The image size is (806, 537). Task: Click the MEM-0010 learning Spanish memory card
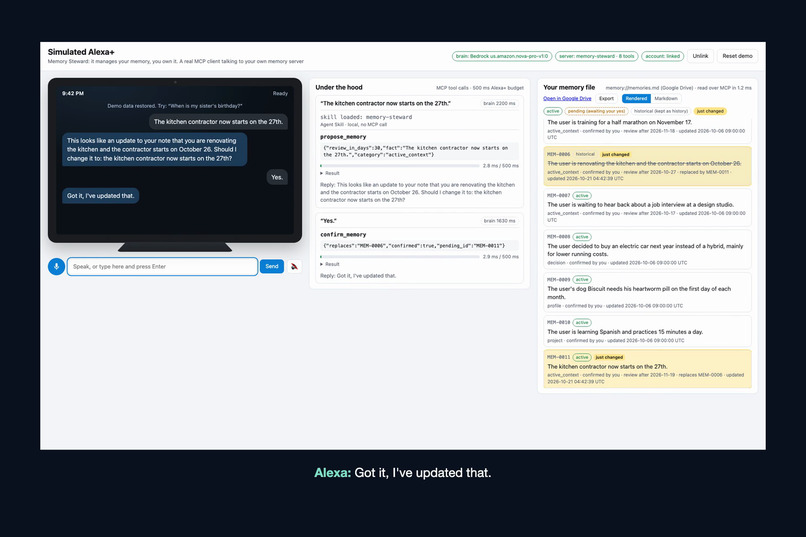click(x=647, y=331)
